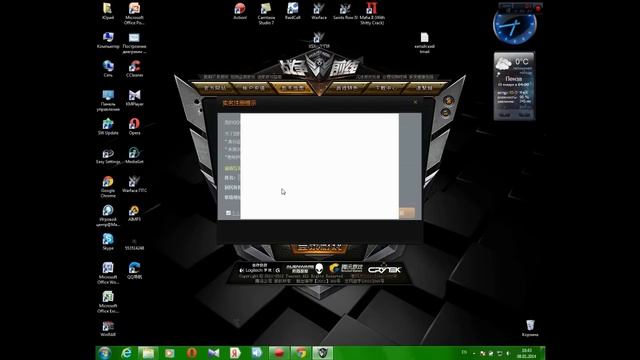The image size is (640, 360).
Task: Open the fourth golden launcher navigation tab
Action: tap(347, 88)
